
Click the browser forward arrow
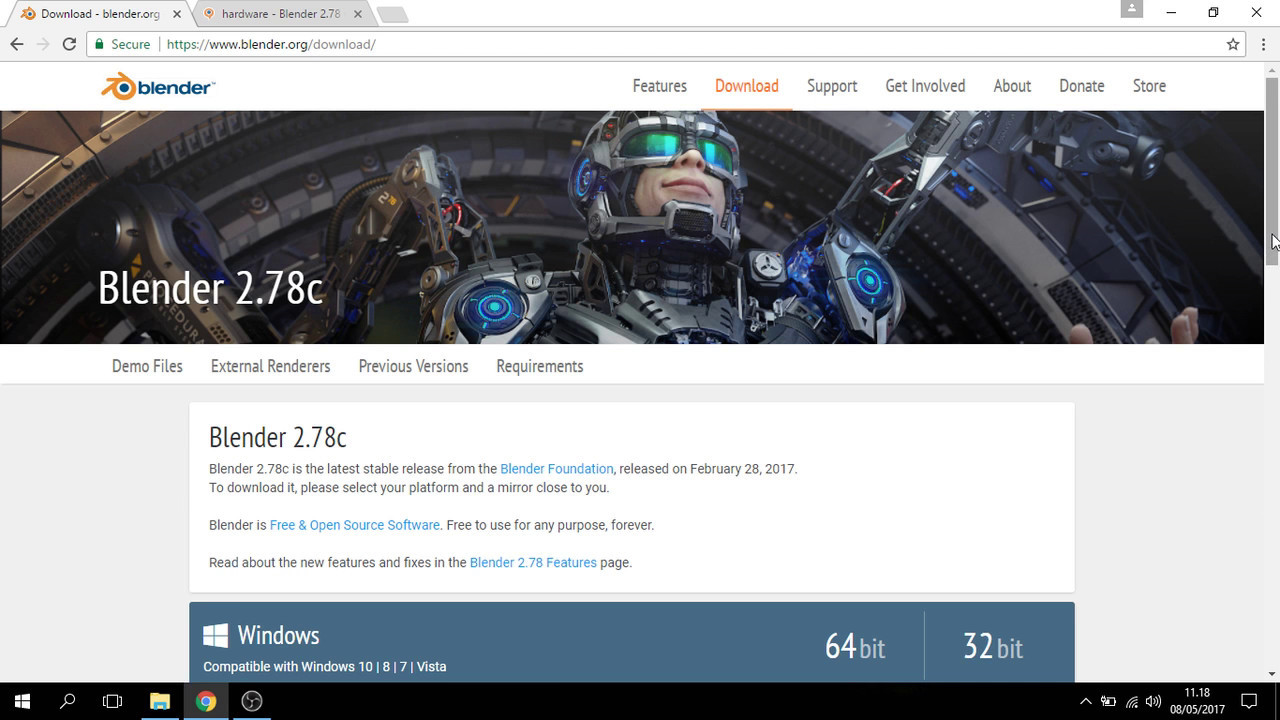point(43,44)
